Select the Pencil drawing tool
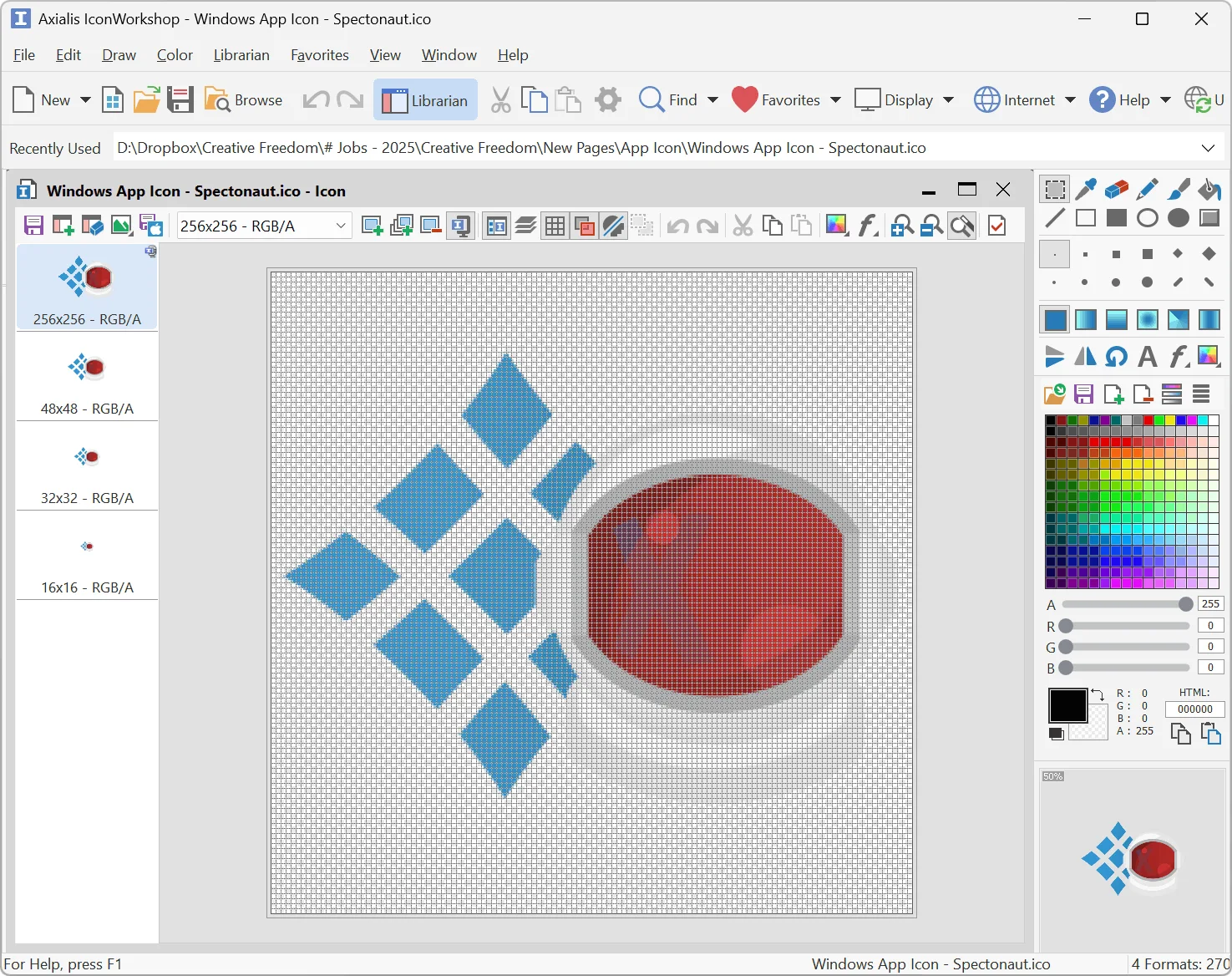 click(x=1148, y=189)
